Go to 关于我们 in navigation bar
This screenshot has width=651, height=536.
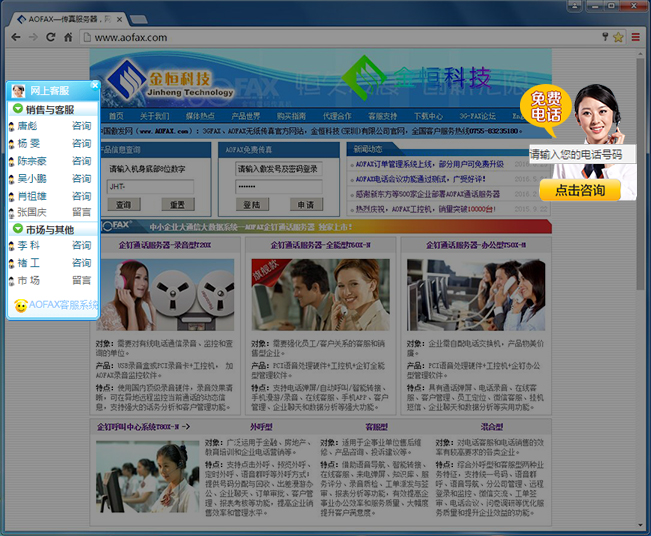pyautogui.click(x=154, y=117)
